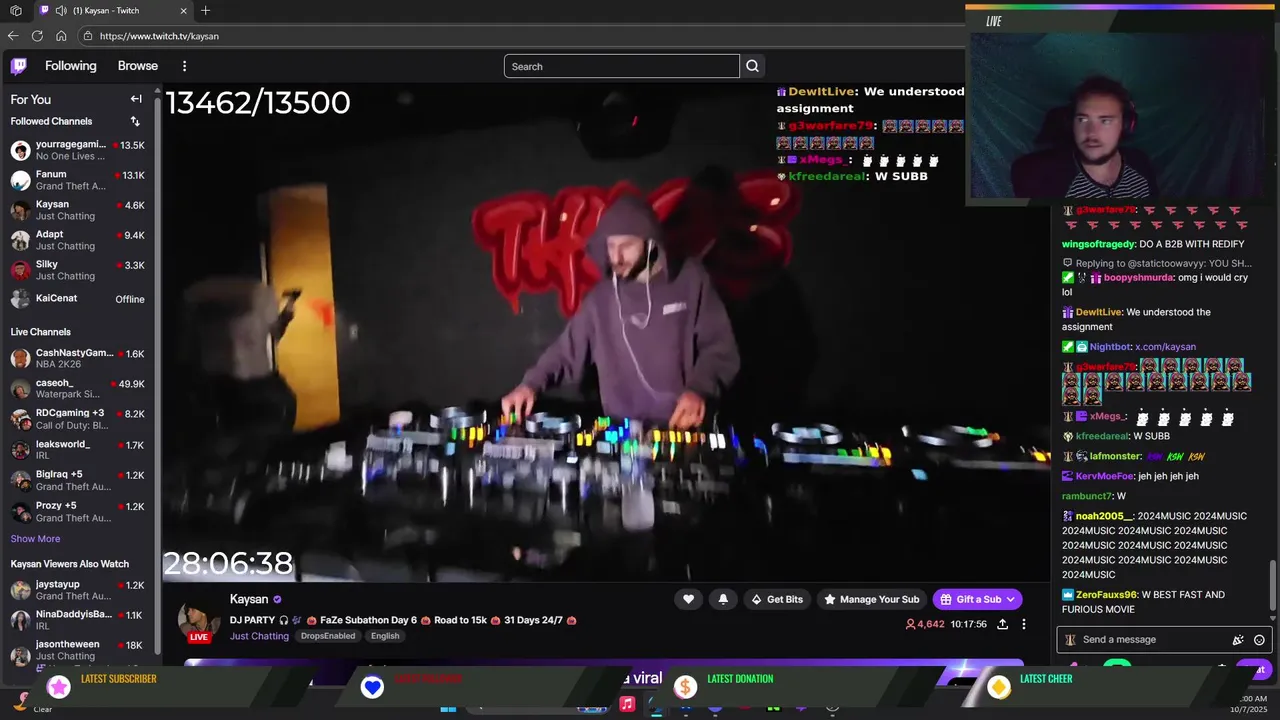1280x720 pixels.
Task: Select the caseoh_ avatar in sidebar
Action: click(20, 389)
